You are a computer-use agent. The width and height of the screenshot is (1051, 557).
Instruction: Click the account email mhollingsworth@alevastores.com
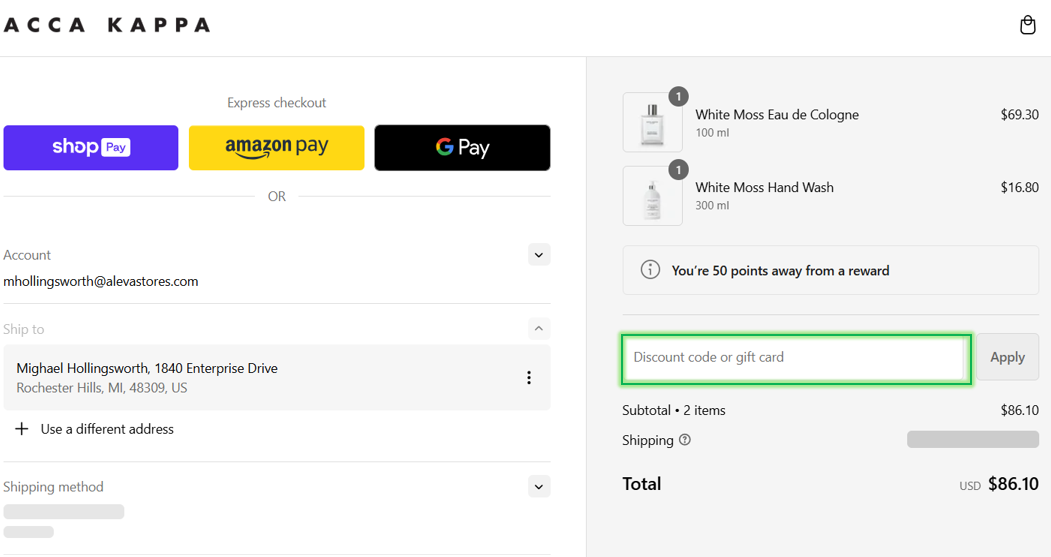[101, 282]
